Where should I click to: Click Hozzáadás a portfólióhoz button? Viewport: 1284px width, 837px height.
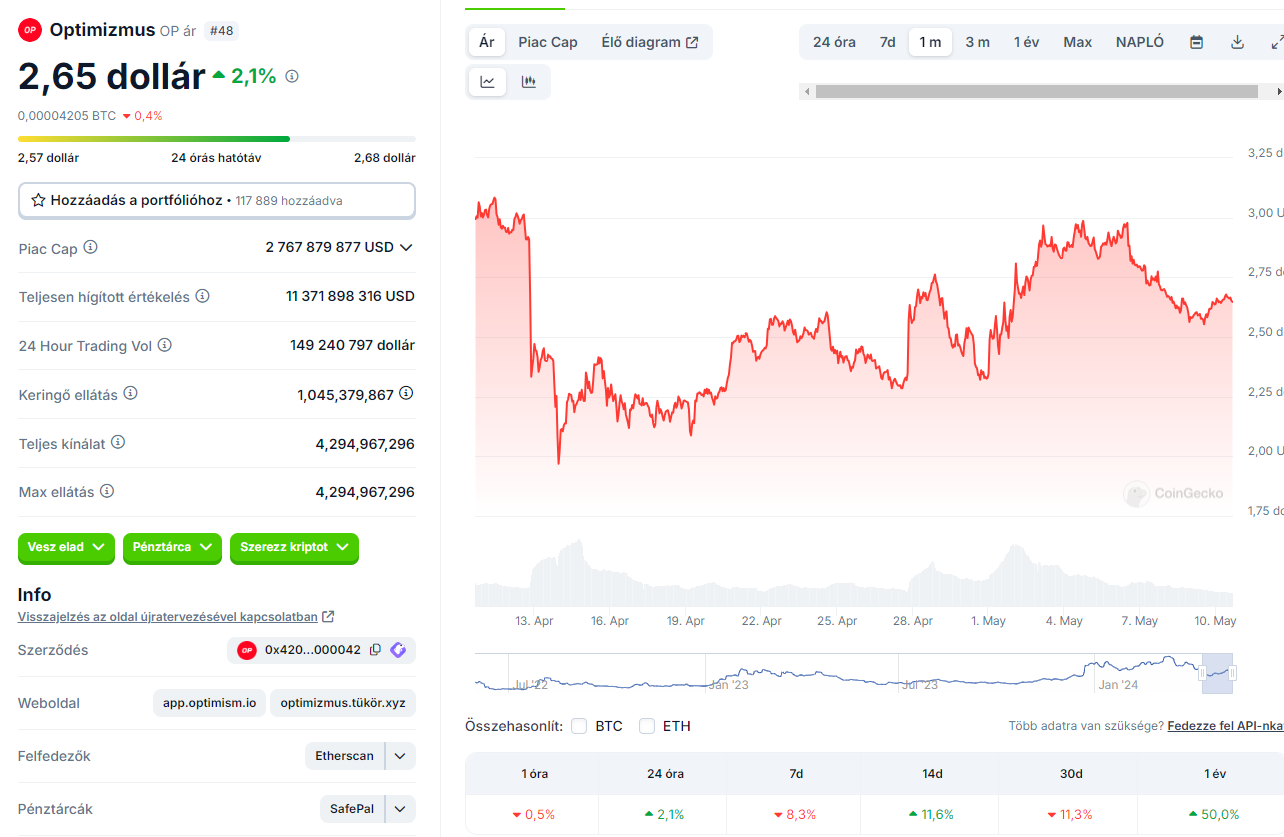point(217,200)
